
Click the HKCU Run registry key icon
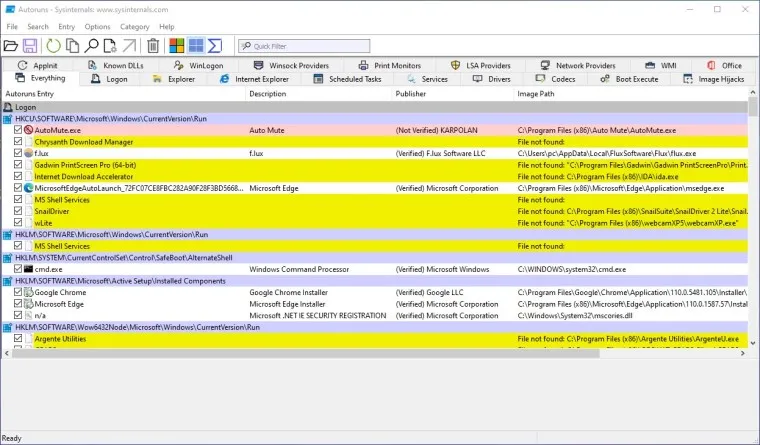7,119
